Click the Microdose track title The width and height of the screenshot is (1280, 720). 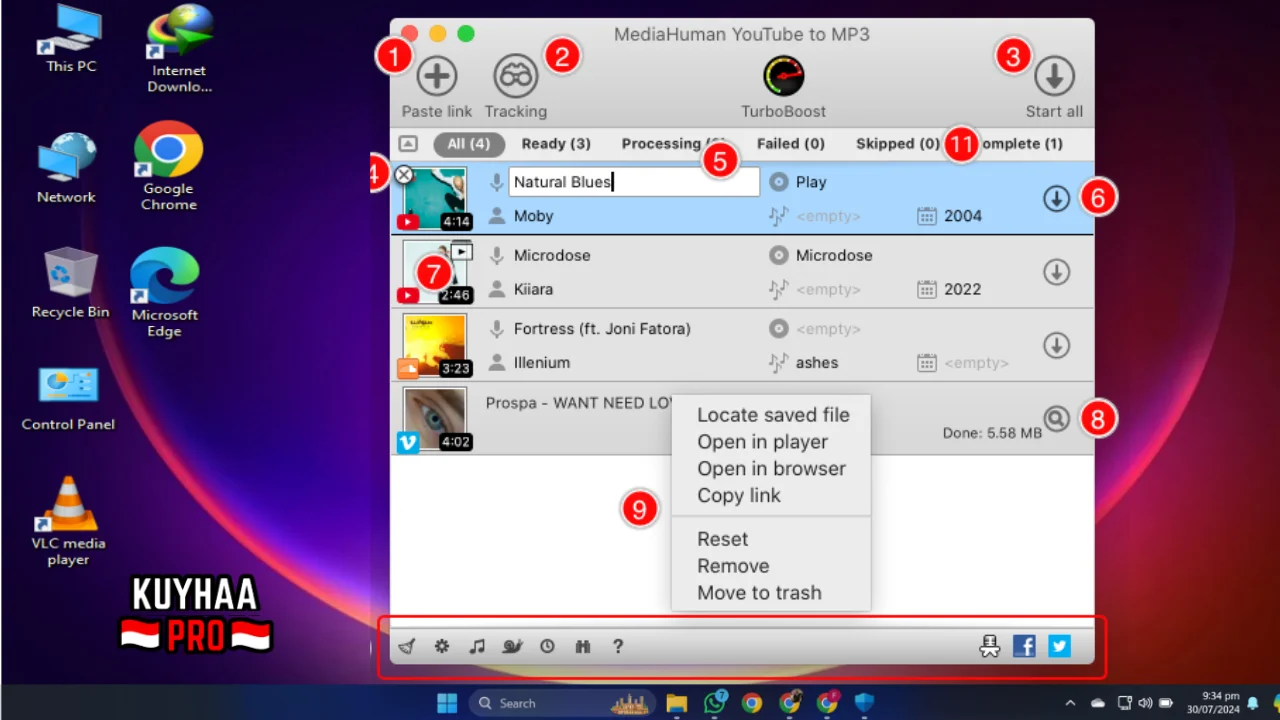pos(552,255)
